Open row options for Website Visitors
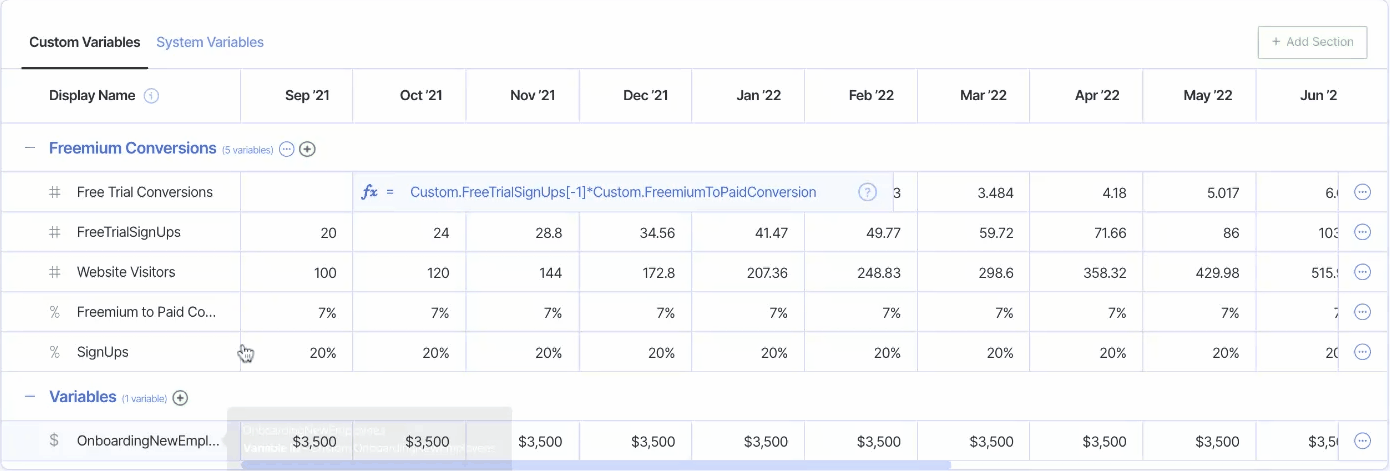The image size is (1390, 471). tap(1362, 272)
